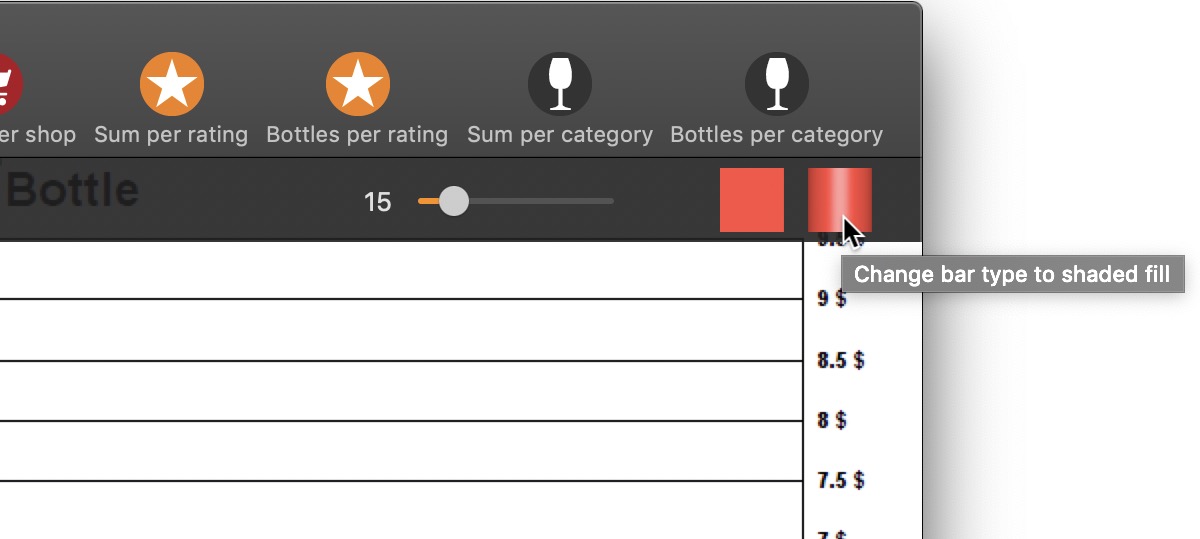Click the 'Sum per rating' text label
Image resolution: width=1200 pixels, height=539 pixels.
tap(171, 134)
